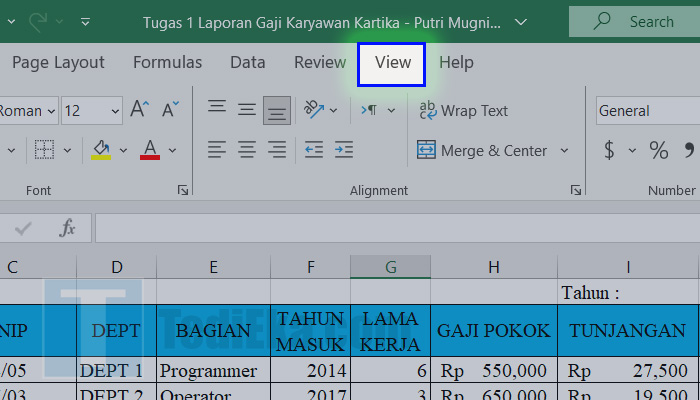Apply Percent Style

[659, 150]
